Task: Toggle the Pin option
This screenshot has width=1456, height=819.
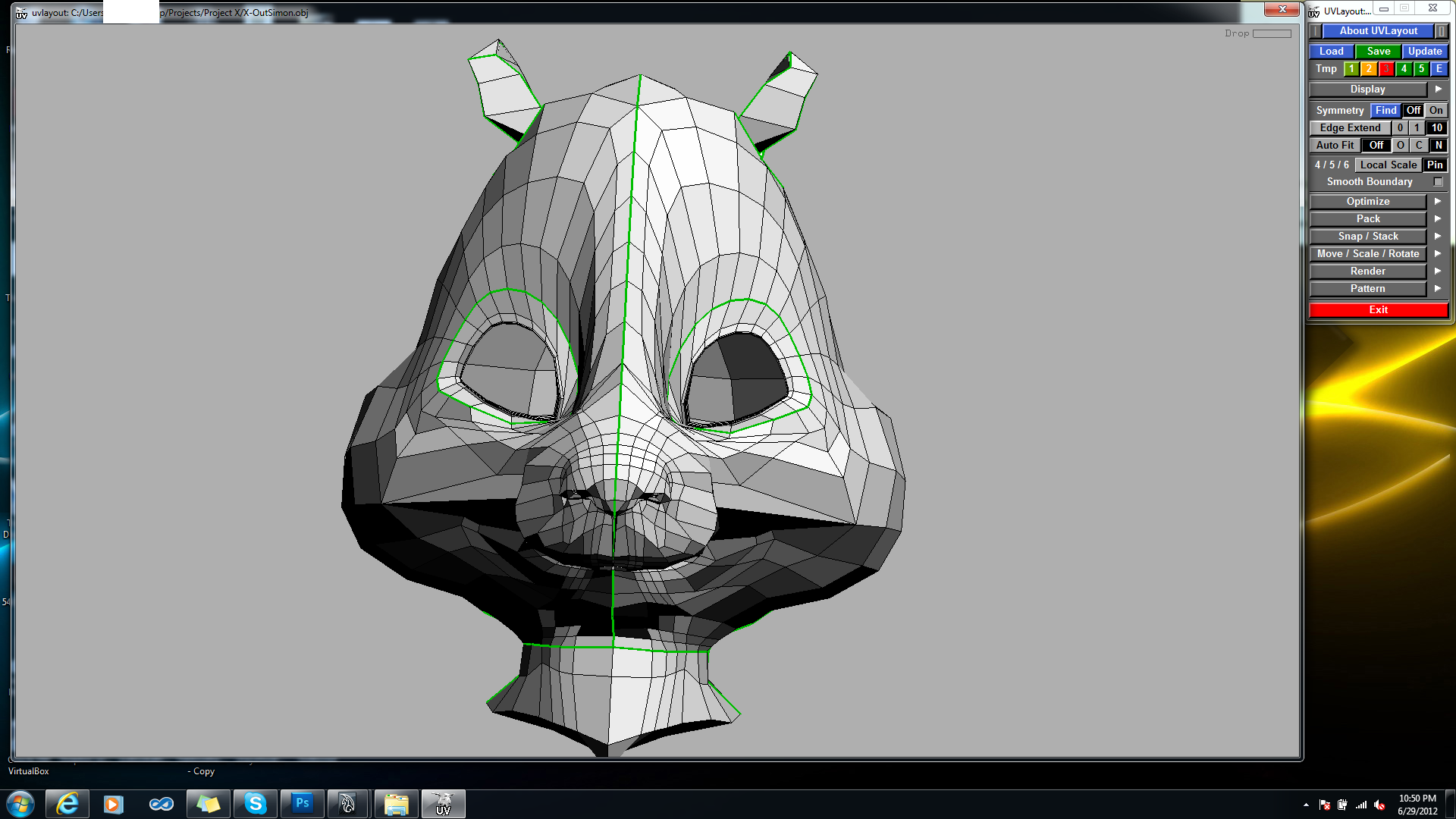Action: coord(1435,165)
